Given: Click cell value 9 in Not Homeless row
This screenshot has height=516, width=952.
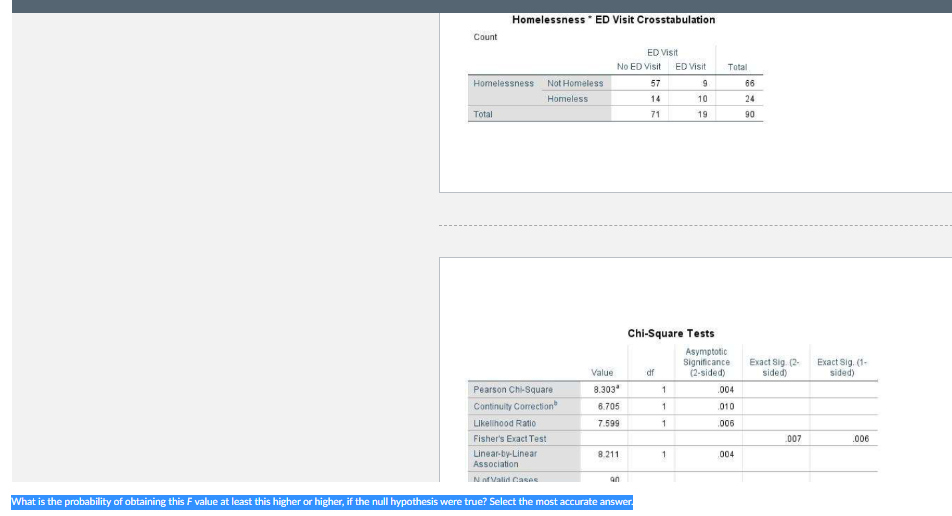Looking at the screenshot, I should 704,83.
